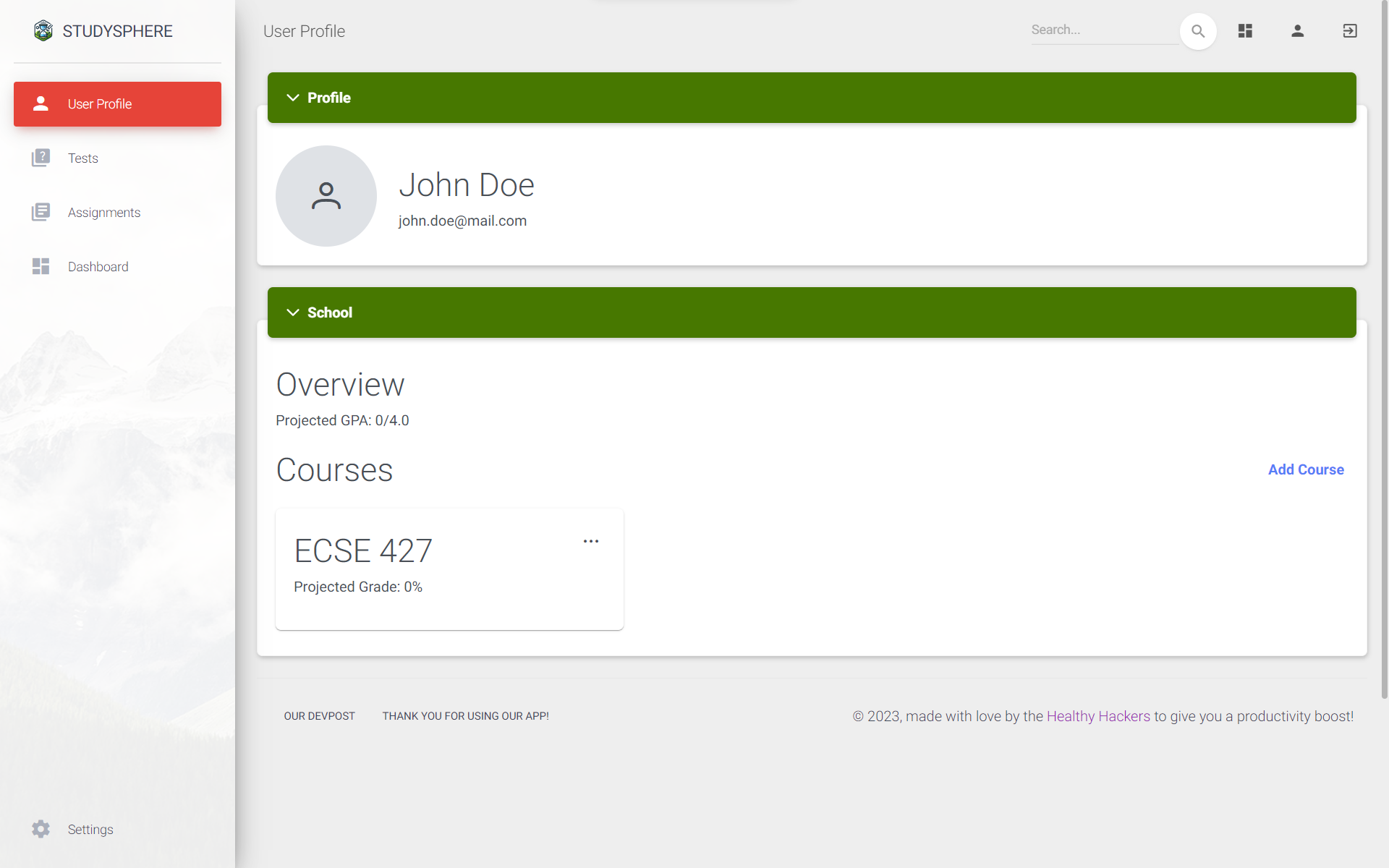Click the Assignments library icon in sidebar
The width and height of the screenshot is (1389, 868).
pos(41,212)
